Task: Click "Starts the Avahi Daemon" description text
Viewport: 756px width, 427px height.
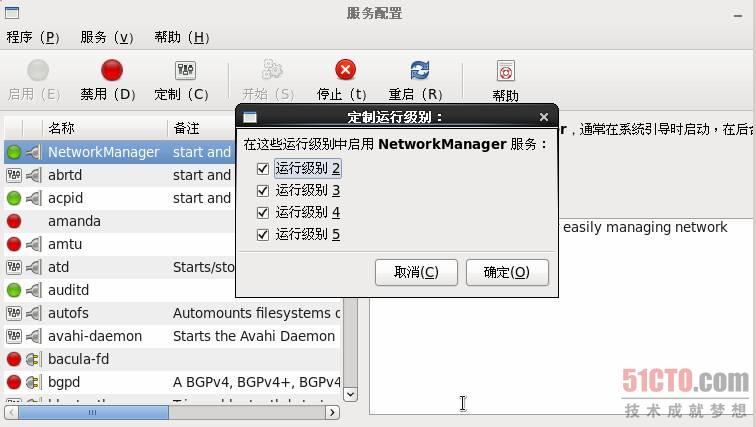Action: 254,336
